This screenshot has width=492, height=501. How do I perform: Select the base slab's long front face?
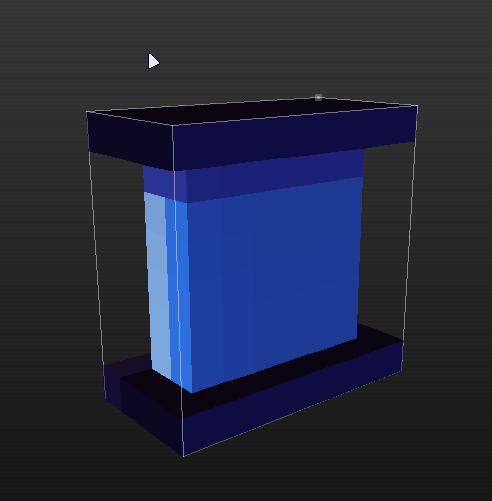tap(293, 397)
